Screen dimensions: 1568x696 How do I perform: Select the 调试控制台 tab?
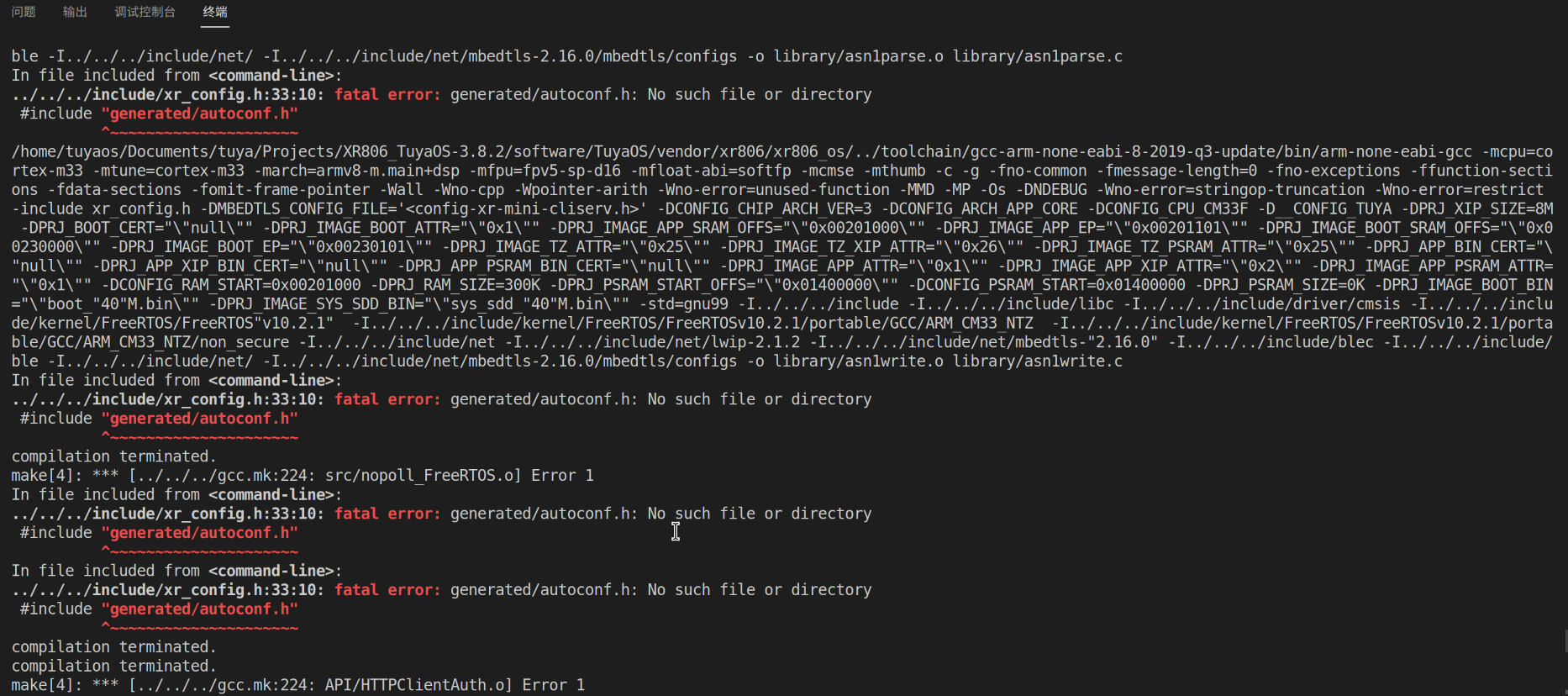[145, 12]
